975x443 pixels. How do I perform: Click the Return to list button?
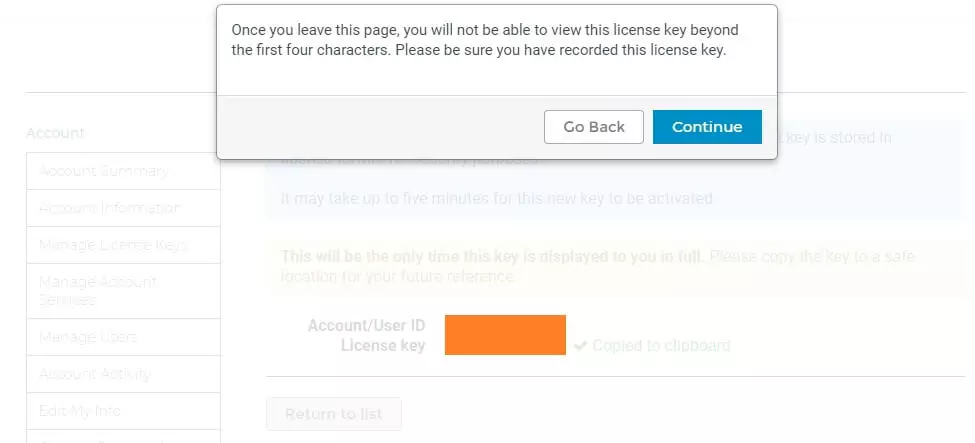pos(333,414)
